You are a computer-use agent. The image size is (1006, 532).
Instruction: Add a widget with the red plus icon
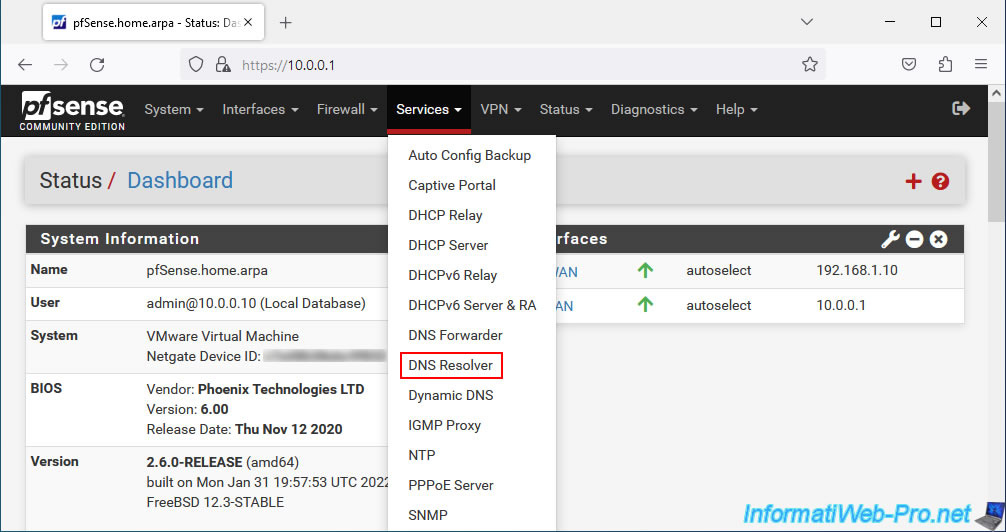tap(913, 182)
